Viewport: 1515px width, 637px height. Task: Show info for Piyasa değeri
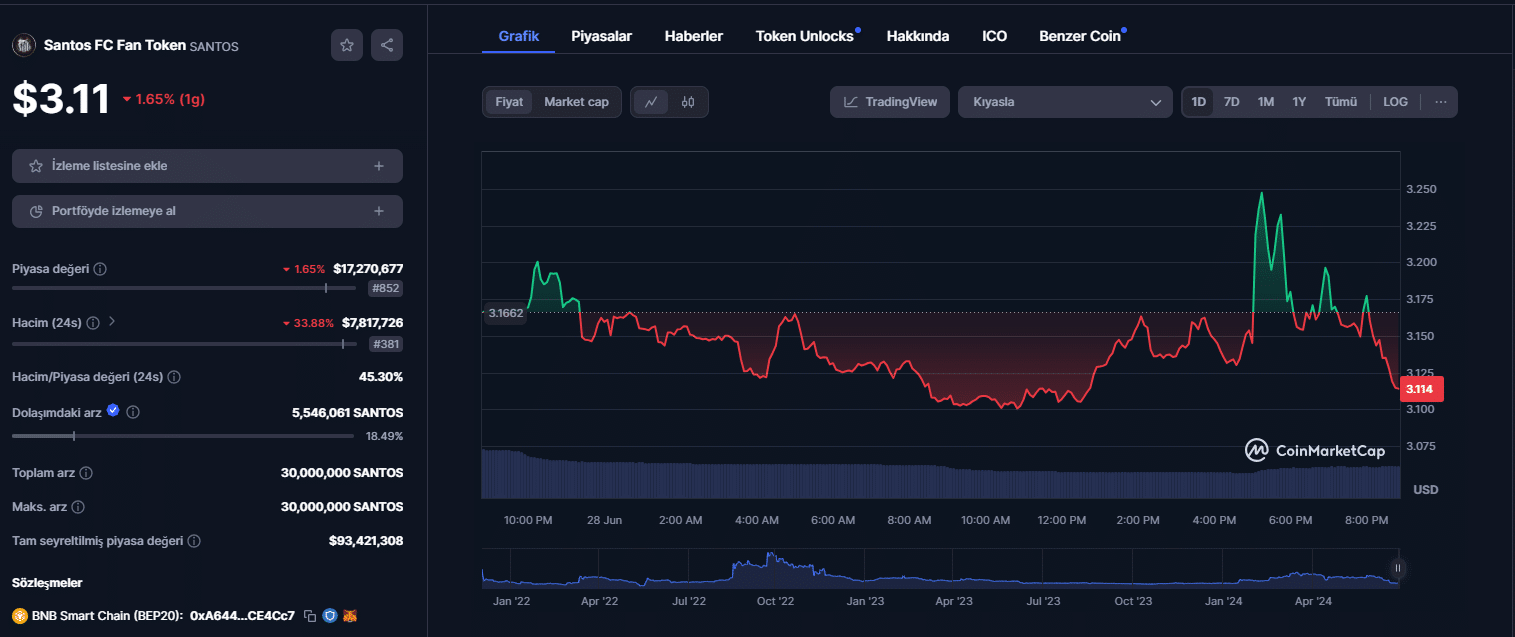point(101,269)
